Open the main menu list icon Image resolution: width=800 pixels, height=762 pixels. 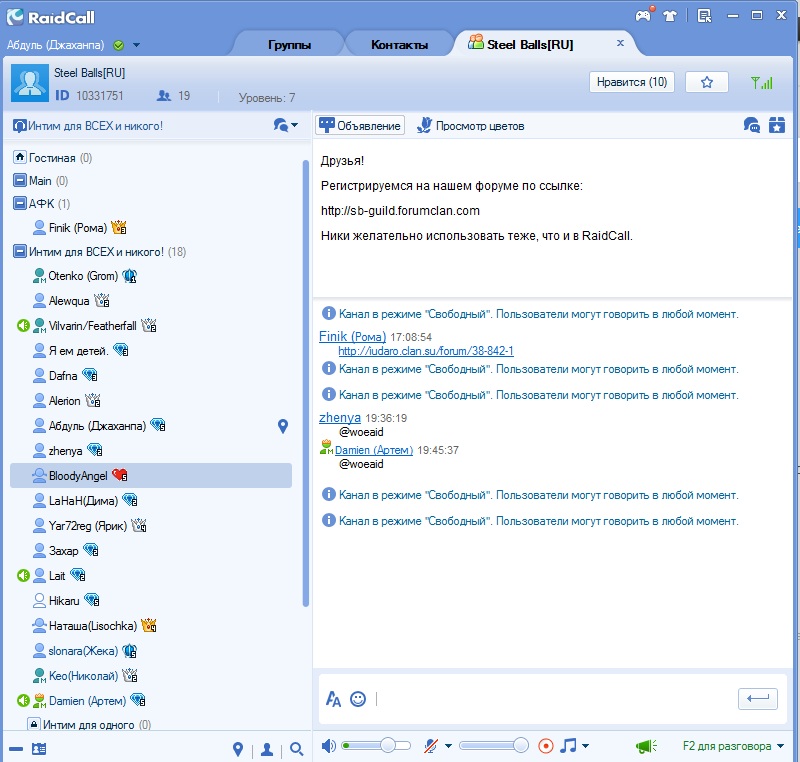tap(705, 16)
